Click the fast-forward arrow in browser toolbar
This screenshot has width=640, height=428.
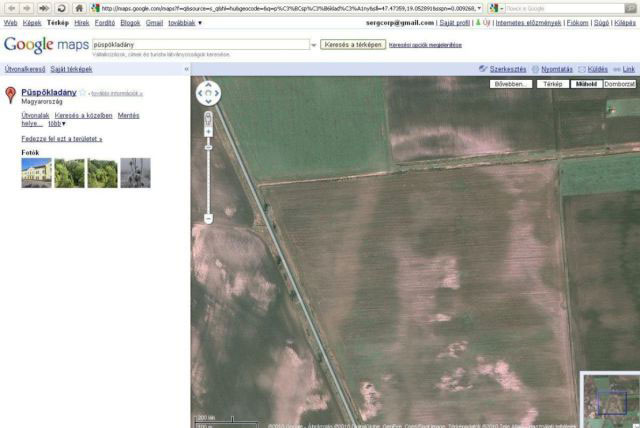tap(44, 8)
